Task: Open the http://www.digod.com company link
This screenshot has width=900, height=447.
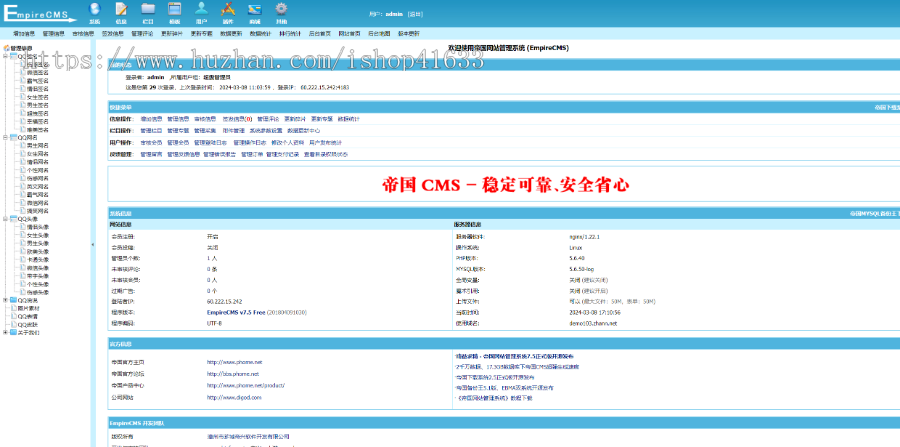Action: [x=234, y=397]
